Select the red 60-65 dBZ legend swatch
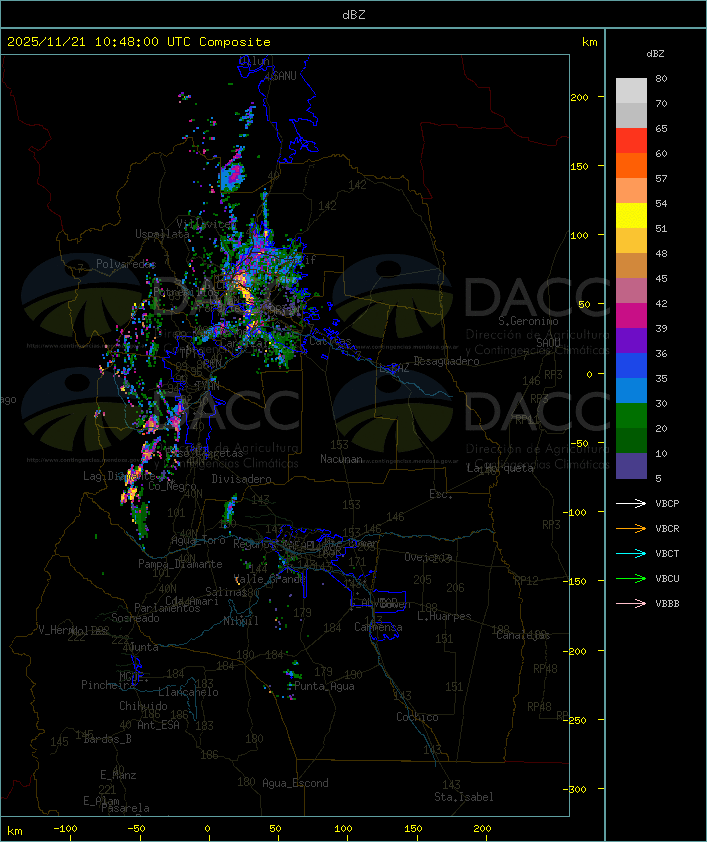This screenshot has height=842, width=707. [x=631, y=141]
